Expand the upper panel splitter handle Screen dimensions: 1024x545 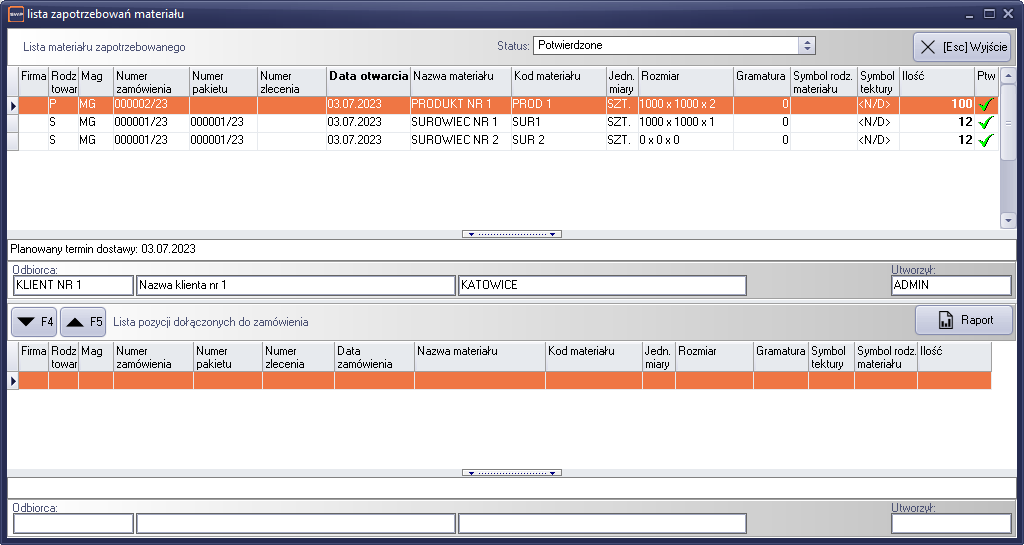point(511,234)
